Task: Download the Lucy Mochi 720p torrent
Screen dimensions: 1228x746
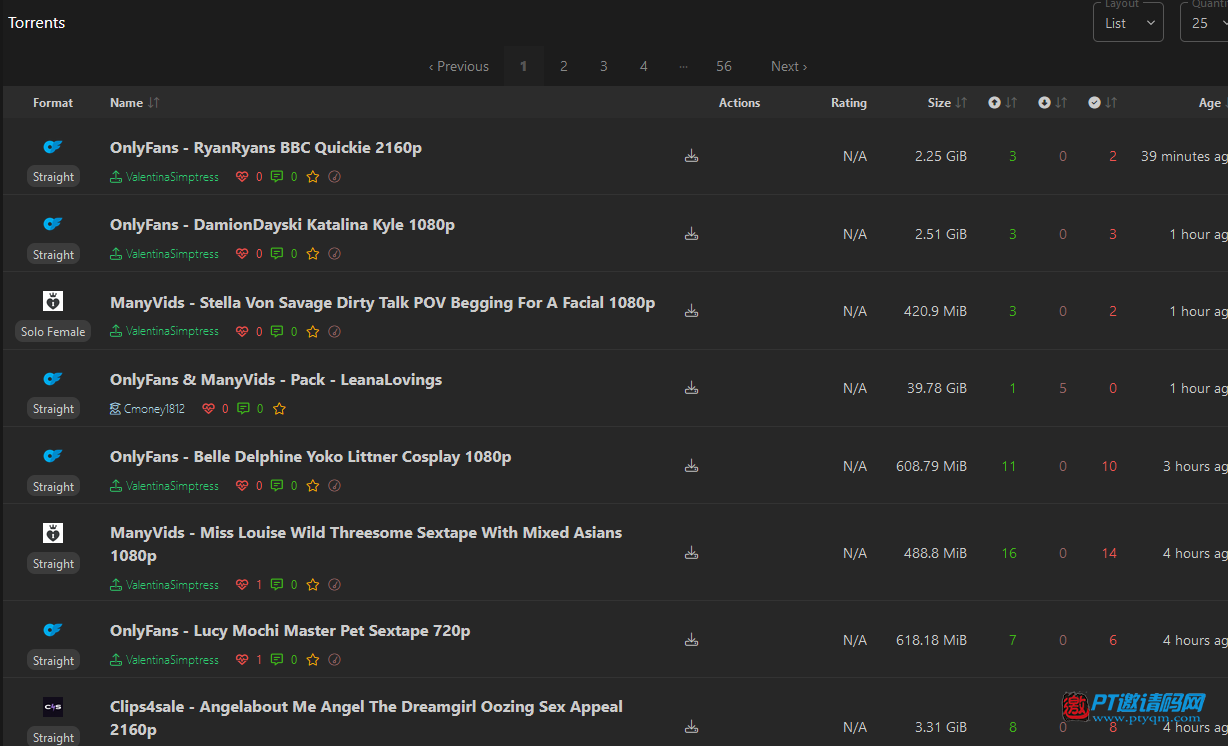Action: pos(691,640)
